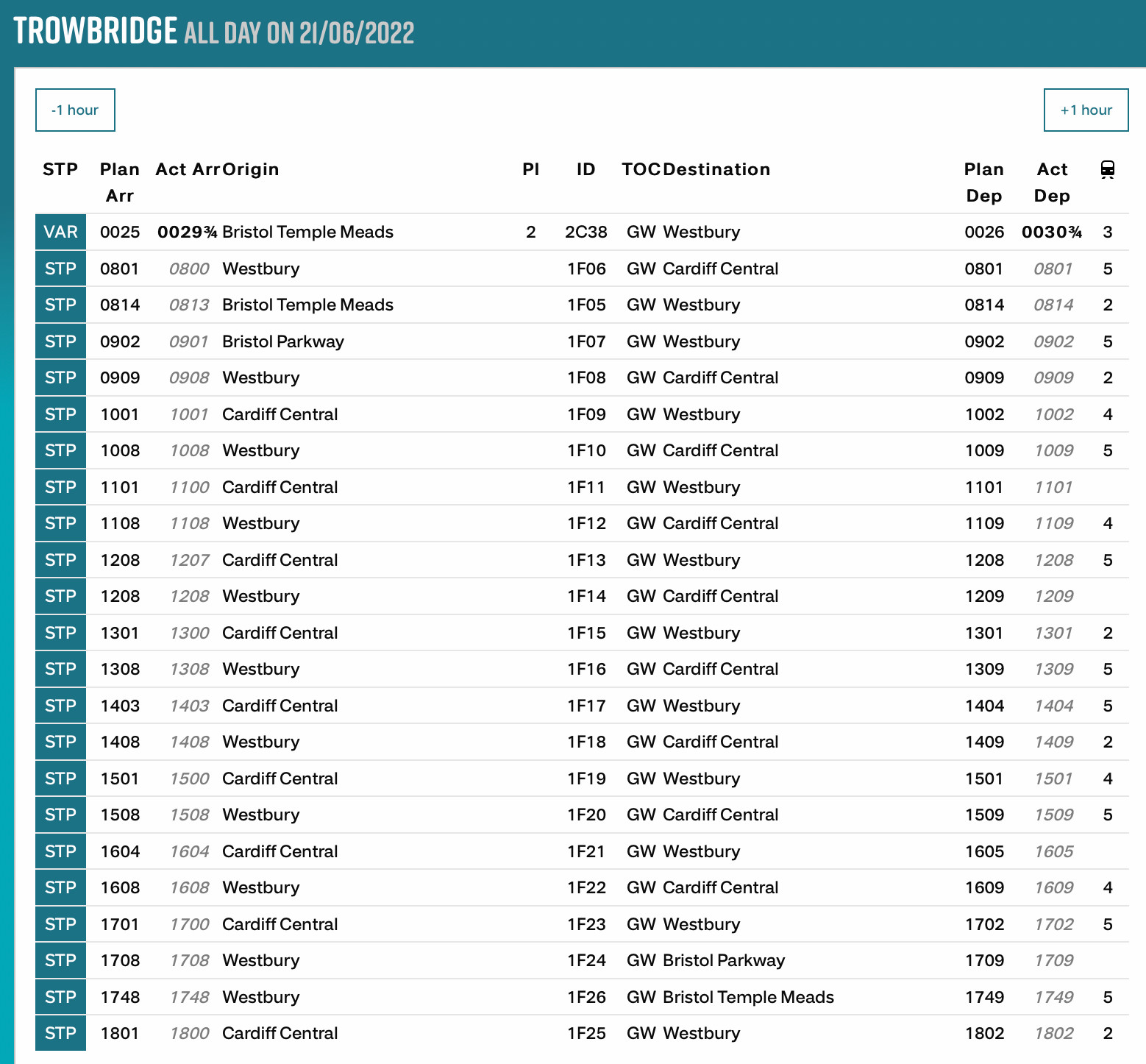Click the train carriage icon column header

point(1107,170)
